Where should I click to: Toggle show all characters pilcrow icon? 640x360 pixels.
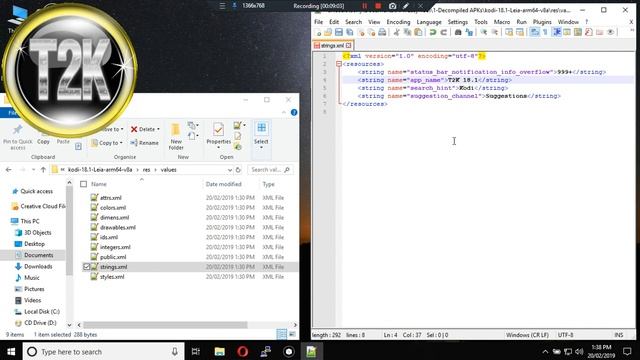(x=545, y=33)
